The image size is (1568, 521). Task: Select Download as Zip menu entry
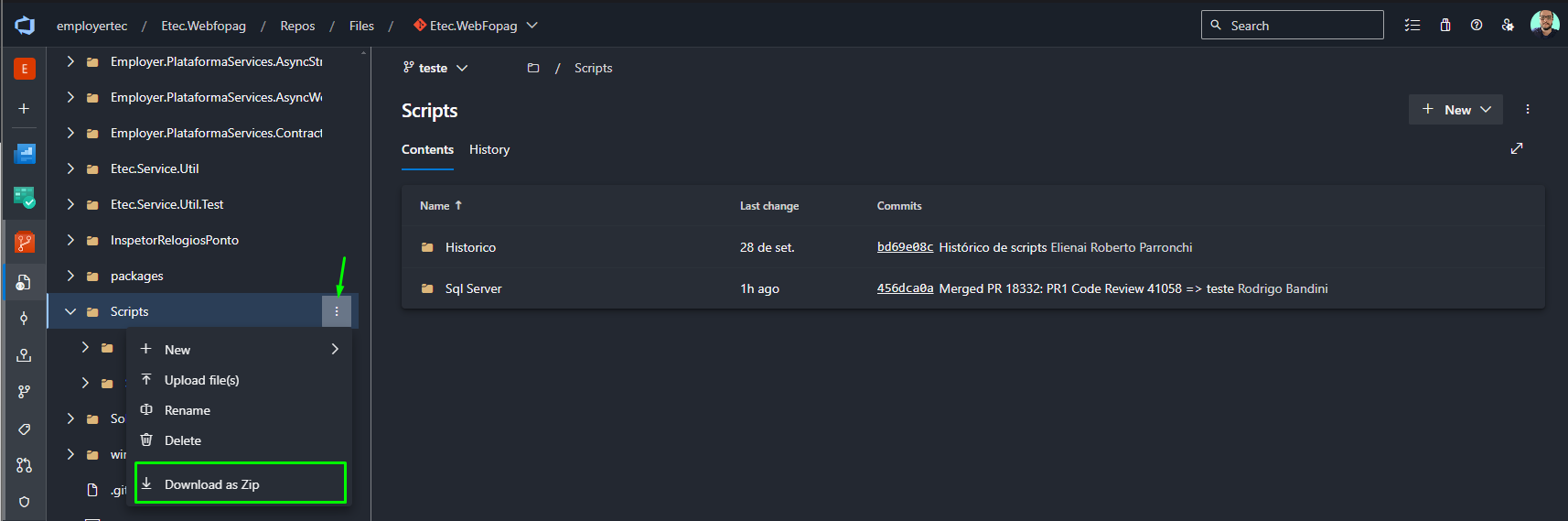pos(241,483)
